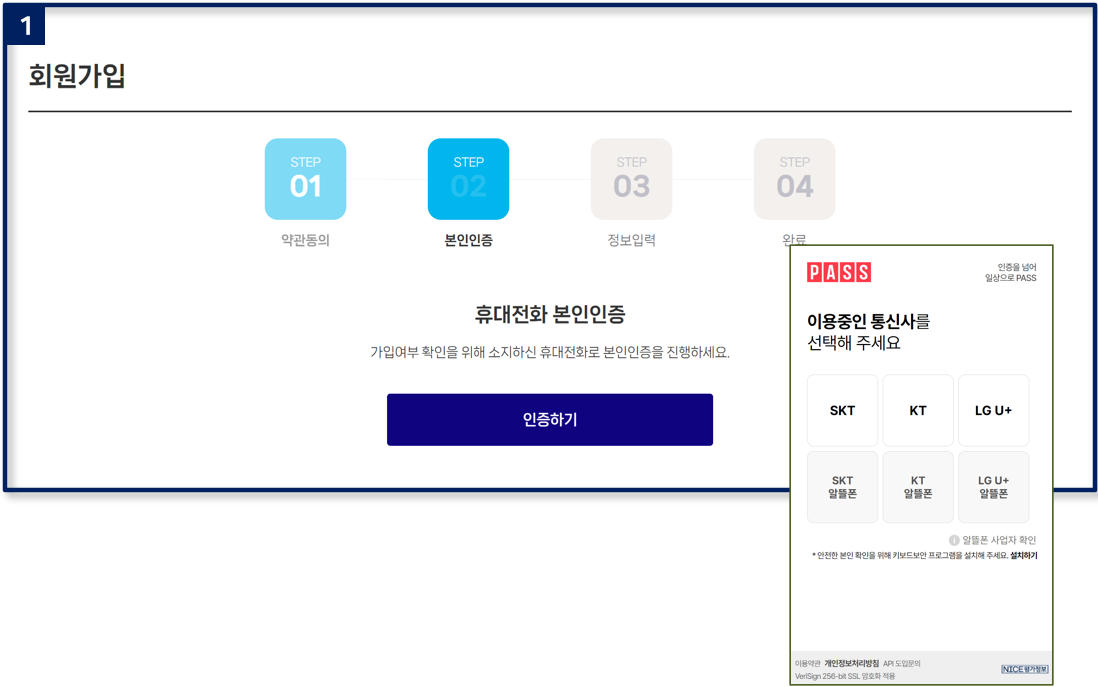This screenshot has height=687, width=1098.
Task: Select the STEP 02 본인인증 icon
Action: tap(468, 179)
